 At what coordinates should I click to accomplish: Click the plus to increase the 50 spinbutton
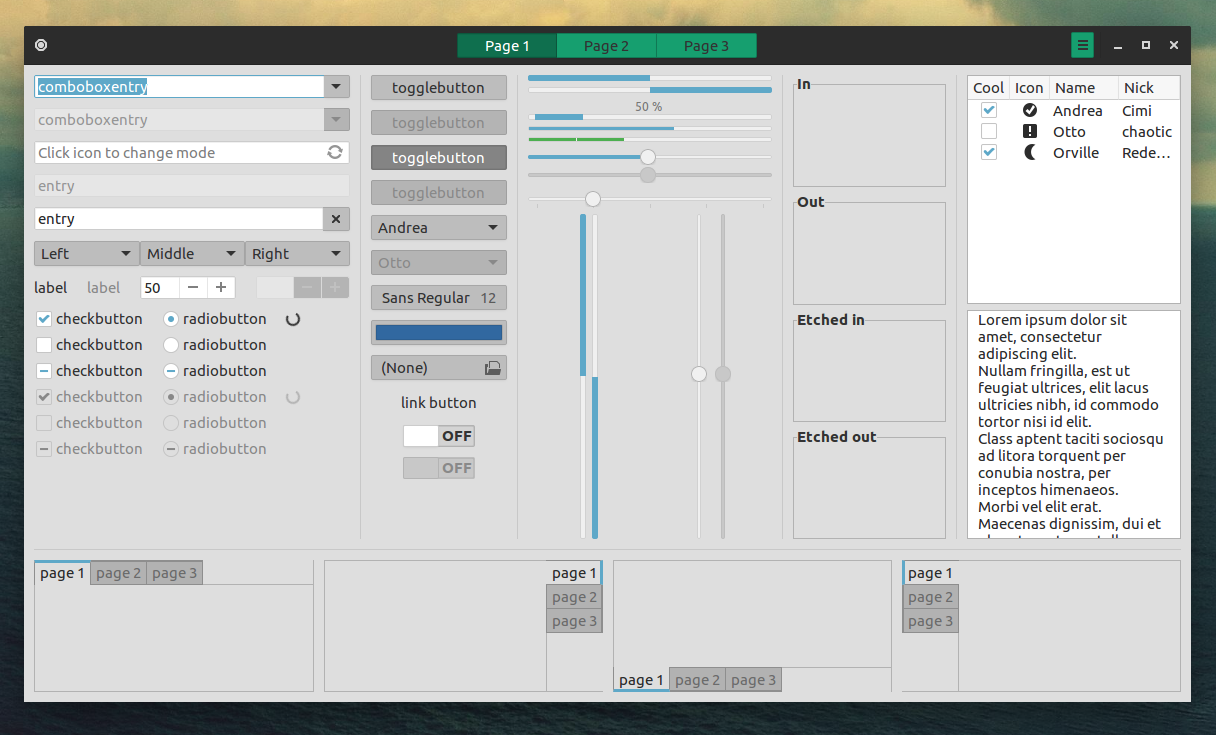click(219, 287)
